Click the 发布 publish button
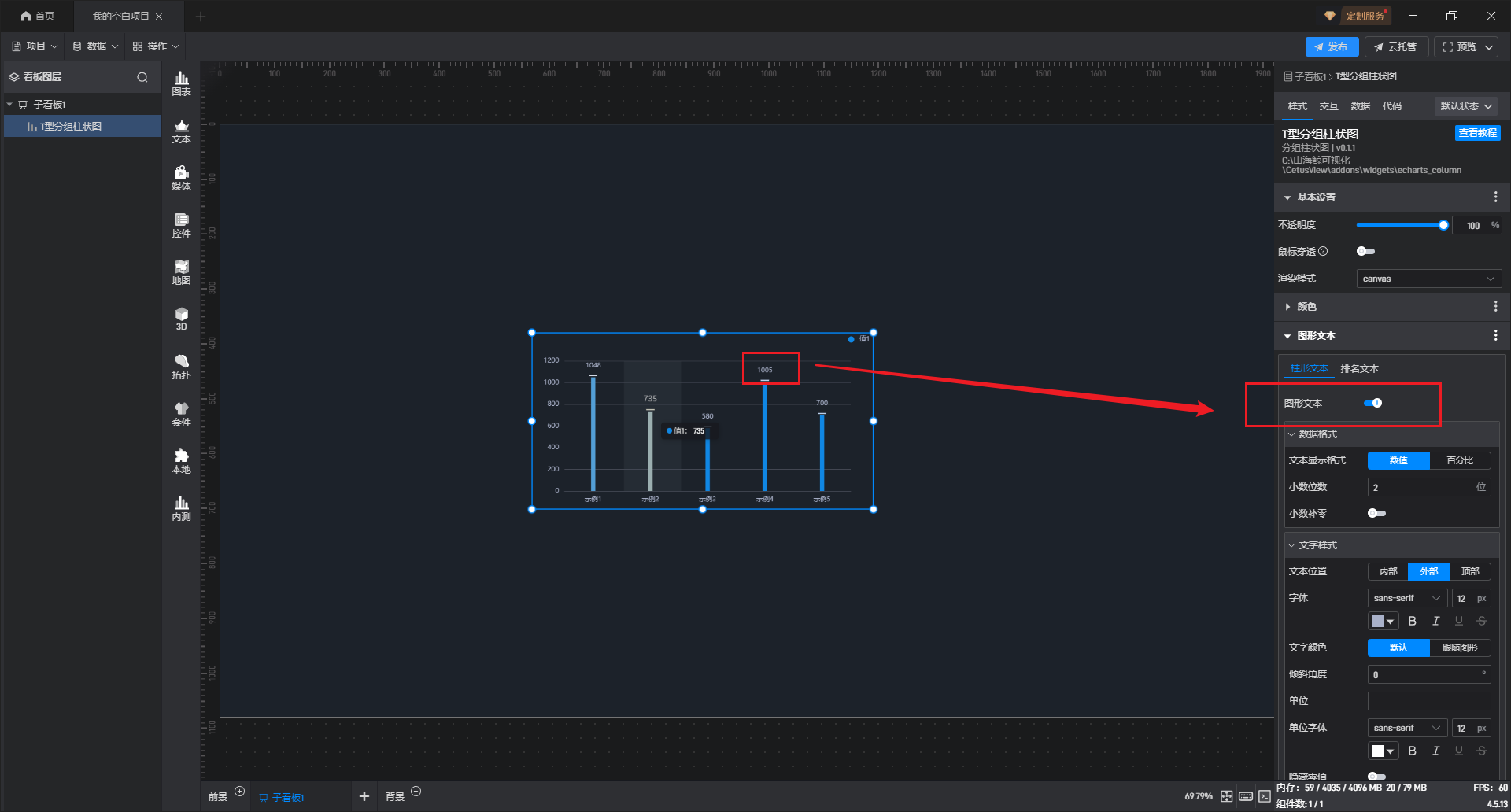The width and height of the screenshot is (1511, 812). tap(1331, 47)
